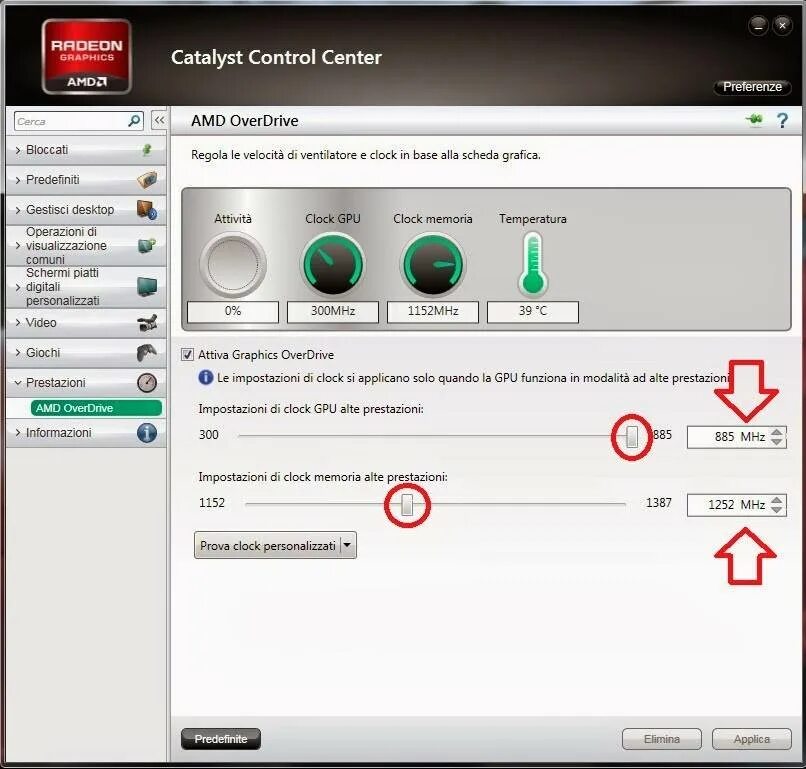Image resolution: width=806 pixels, height=769 pixels.
Task: Click the Prestazioni gauge icon
Action: coord(147,382)
